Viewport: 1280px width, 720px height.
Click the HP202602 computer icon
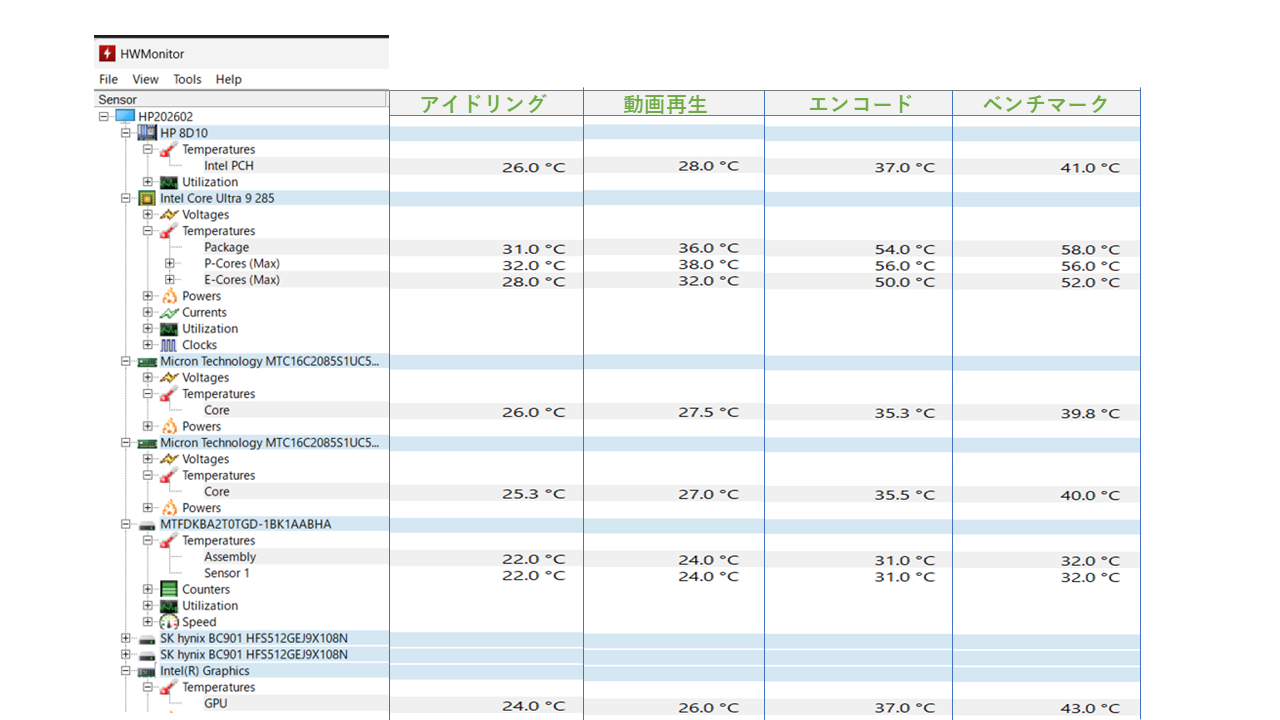pyautogui.click(x=125, y=117)
